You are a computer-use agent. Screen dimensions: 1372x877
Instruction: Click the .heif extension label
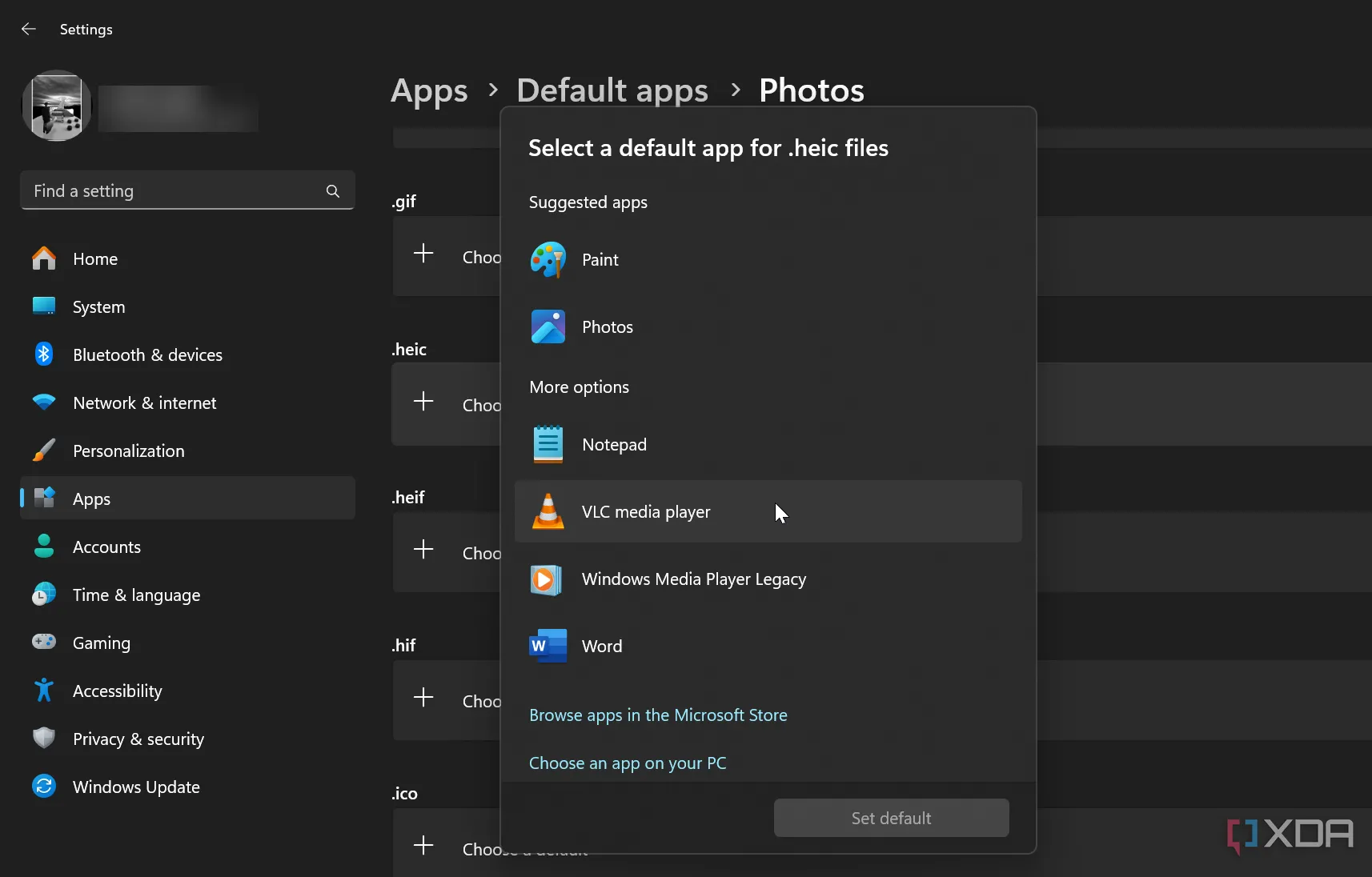tap(408, 497)
